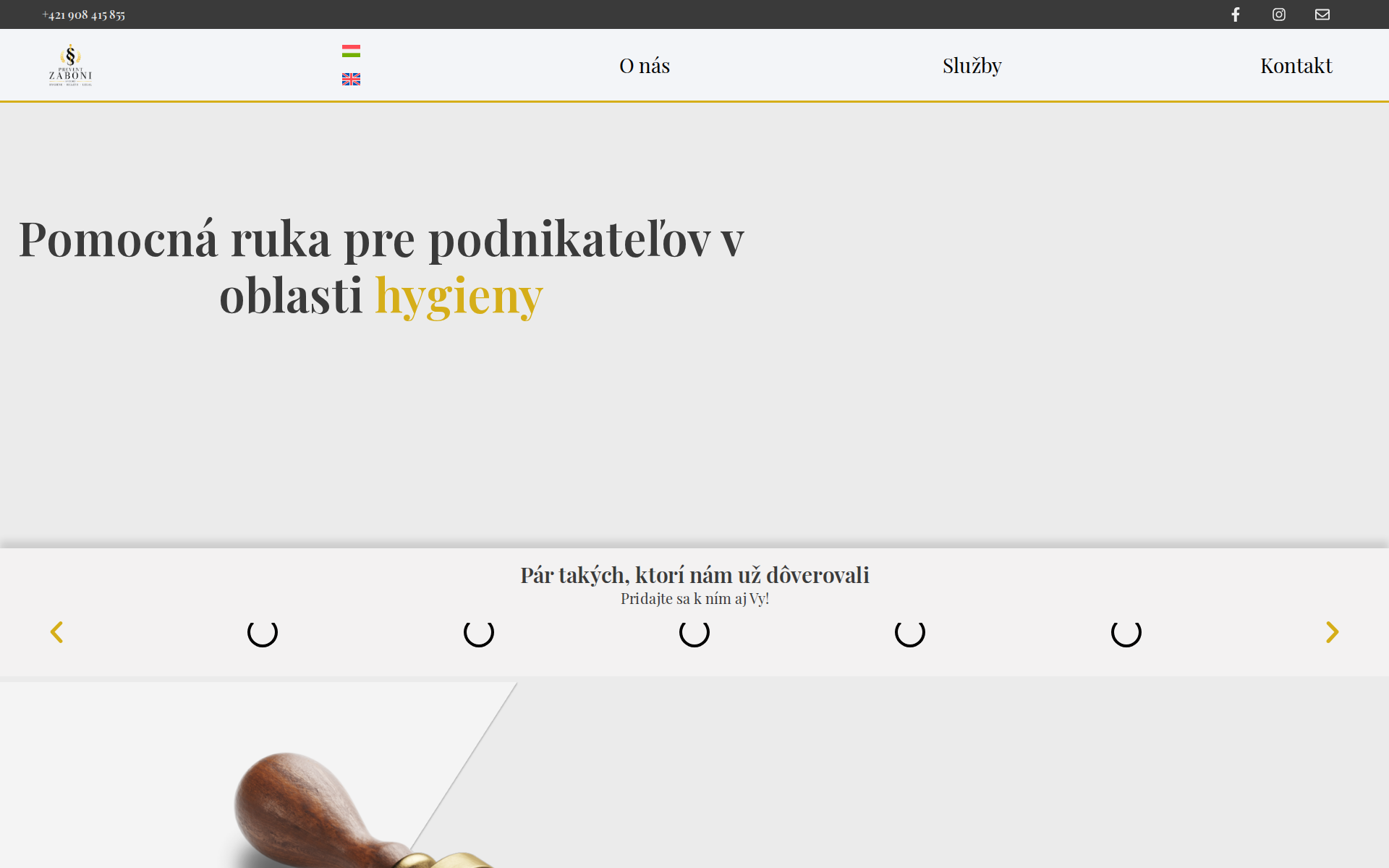Show previous clients with the left arrow
The height and width of the screenshot is (868, 1389).
click(x=57, y=631)
